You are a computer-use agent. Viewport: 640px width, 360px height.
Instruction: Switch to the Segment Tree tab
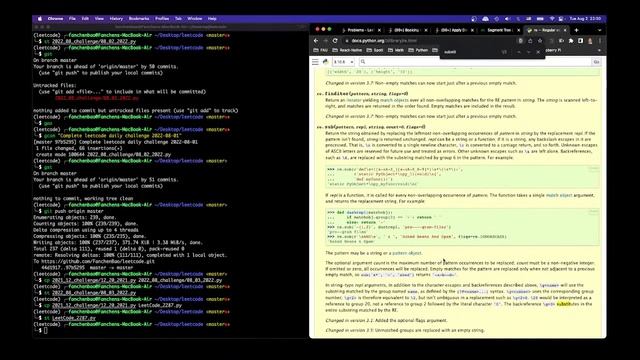pyautogui.click(x=499, y=30)
